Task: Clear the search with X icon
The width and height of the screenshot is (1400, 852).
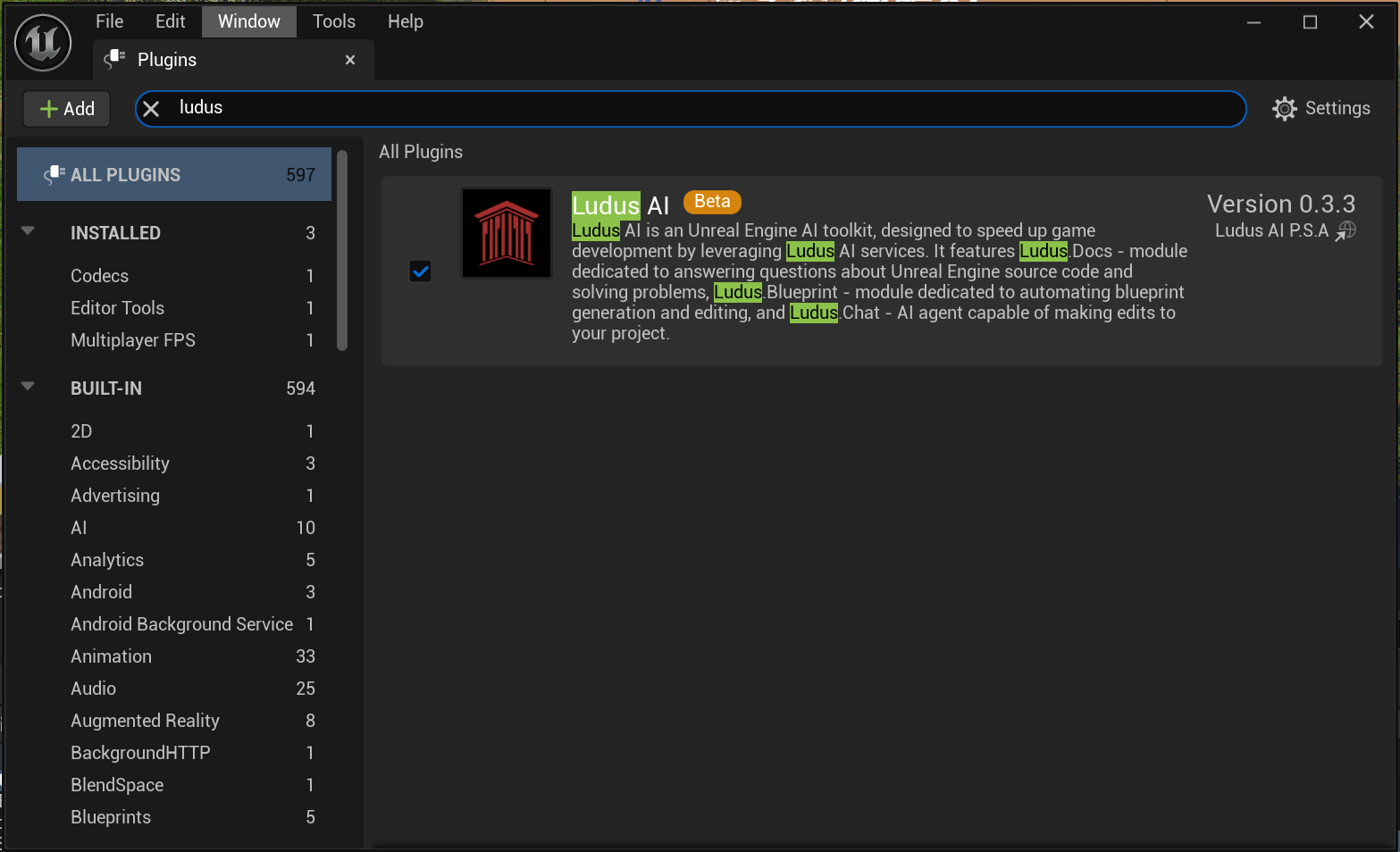Action: [x=151, y=109]
